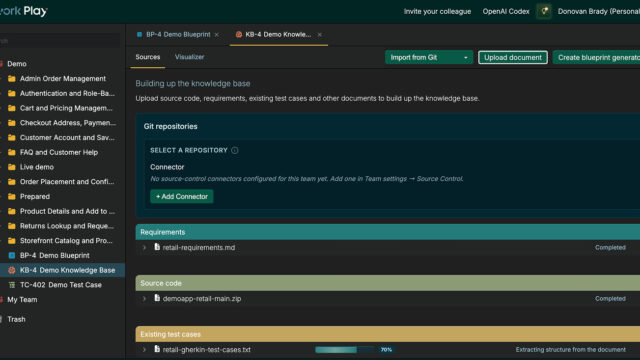Click the + Add Connector button
Image resolution: width=640 pixels, height=360 pixels.
[182, 196]
